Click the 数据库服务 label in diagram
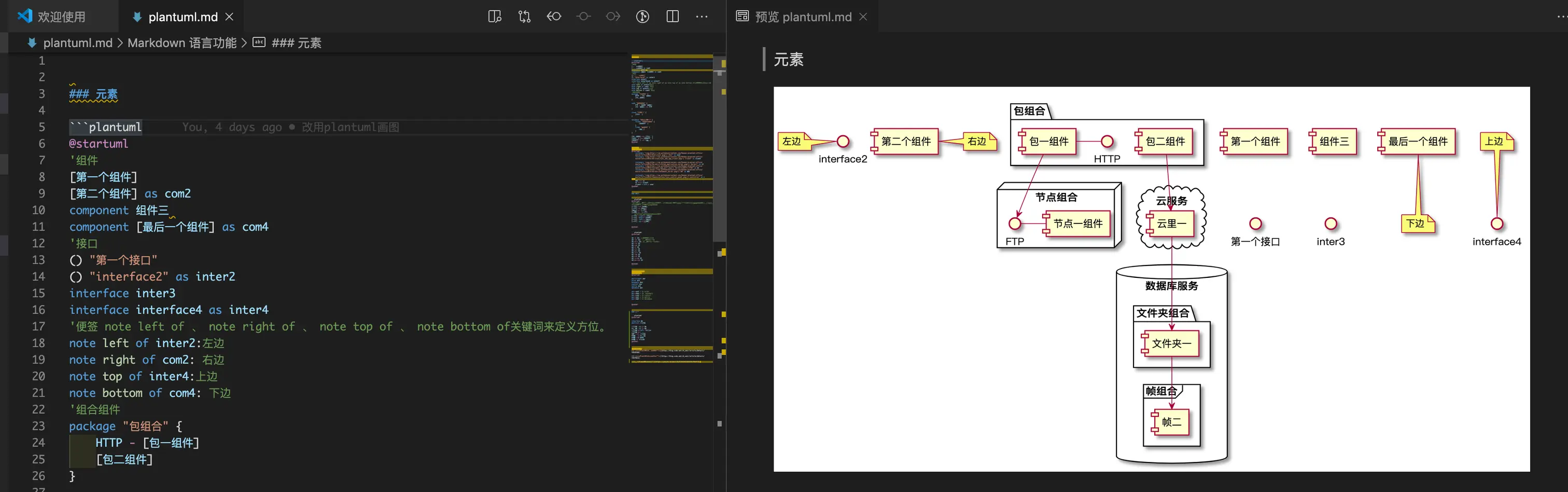 tap(1171, 286)
